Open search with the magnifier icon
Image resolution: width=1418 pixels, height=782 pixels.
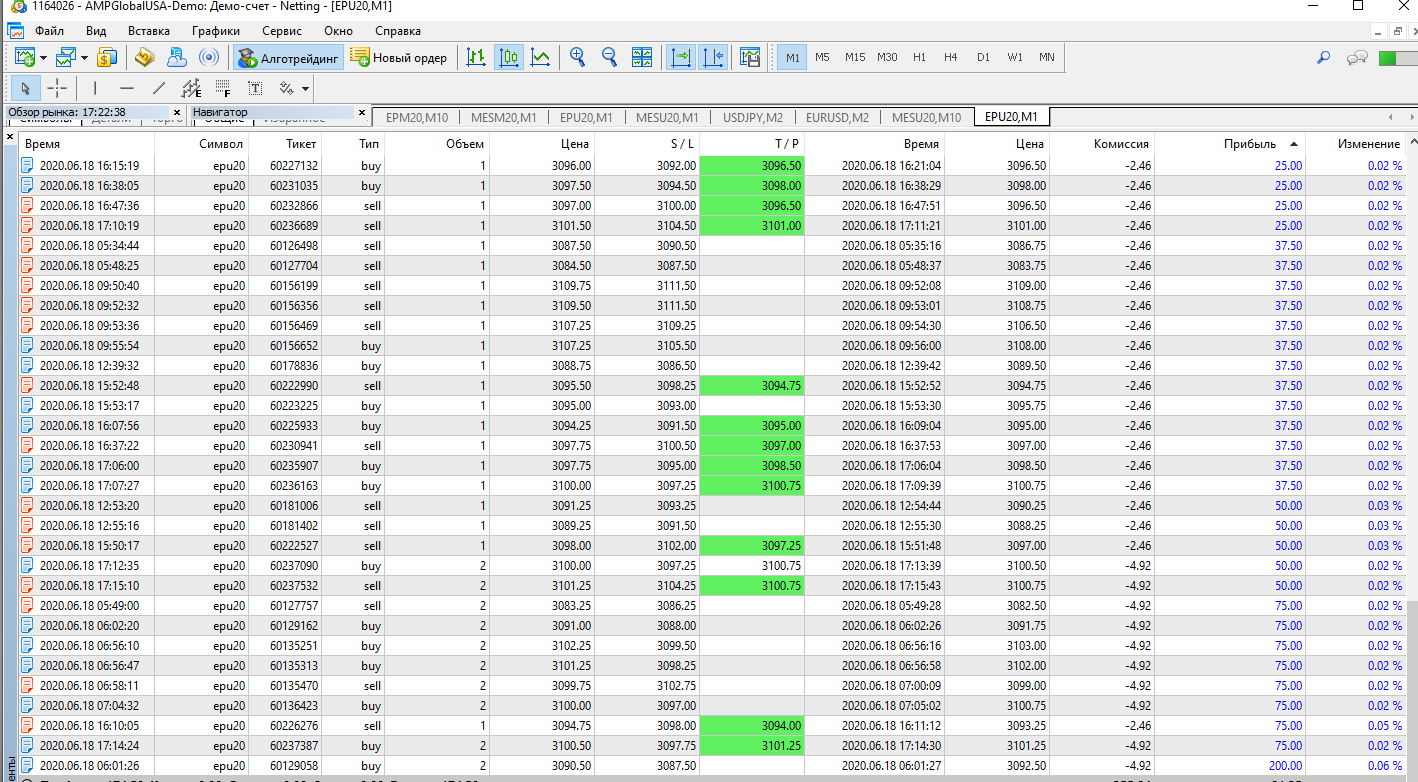[x=1323, y=58]
